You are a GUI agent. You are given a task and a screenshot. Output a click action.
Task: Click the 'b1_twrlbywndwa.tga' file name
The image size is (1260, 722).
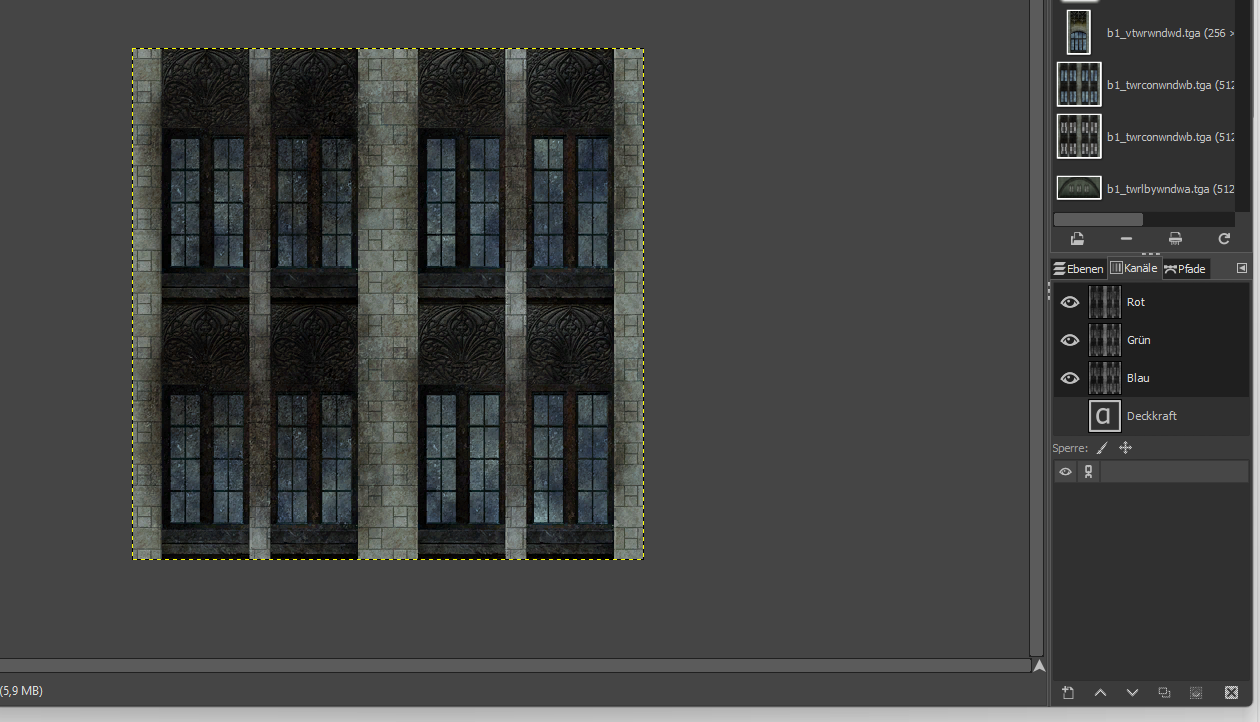point(1158,189)
